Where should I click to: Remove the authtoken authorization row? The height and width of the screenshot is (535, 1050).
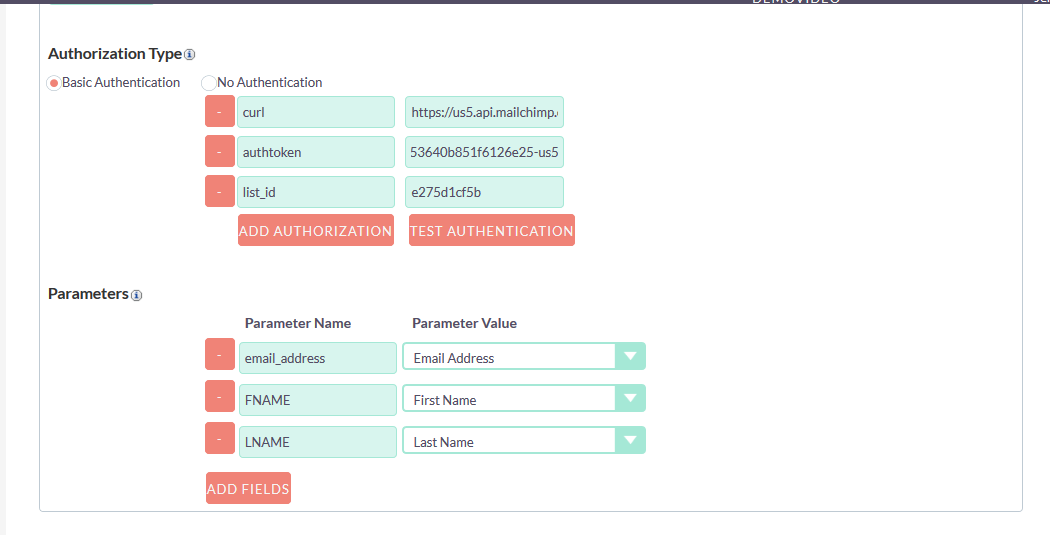tap(220, 151)
